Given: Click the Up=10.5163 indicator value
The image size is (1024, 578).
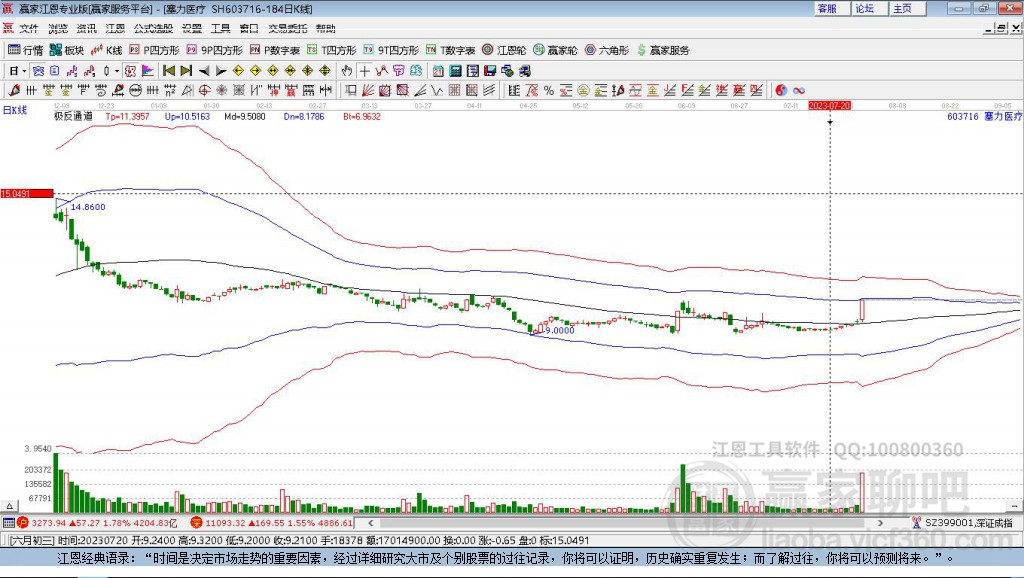Looking at the screenshot, I should [187, 116].
